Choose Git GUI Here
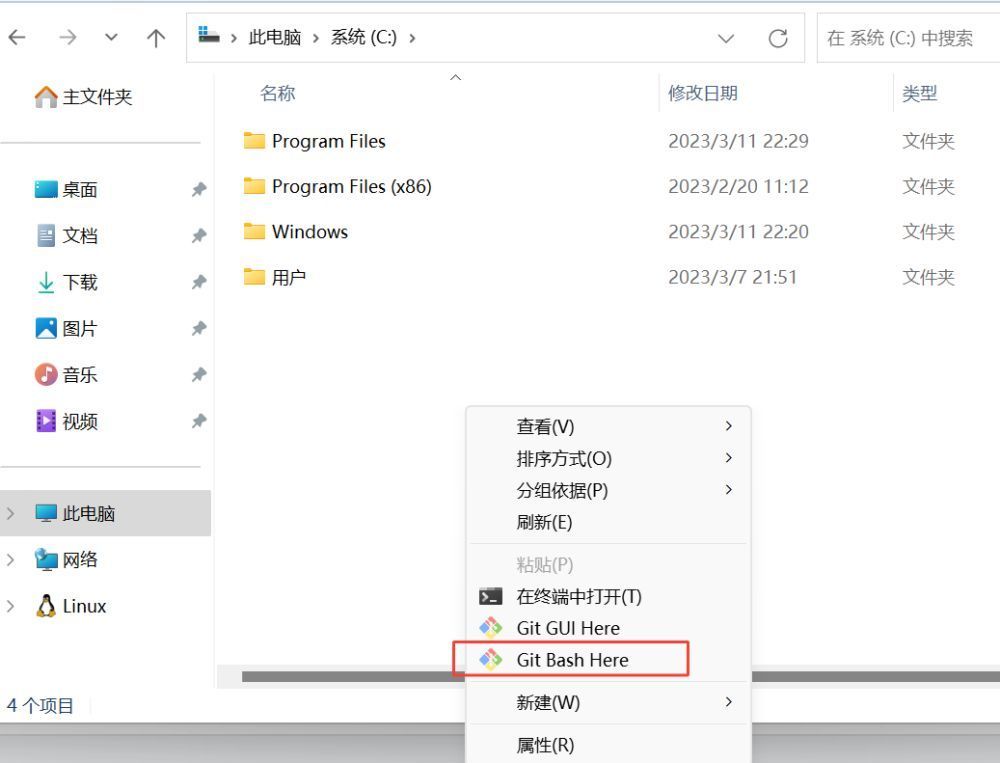The image size is (1000, 763). (x=608, y=628)
